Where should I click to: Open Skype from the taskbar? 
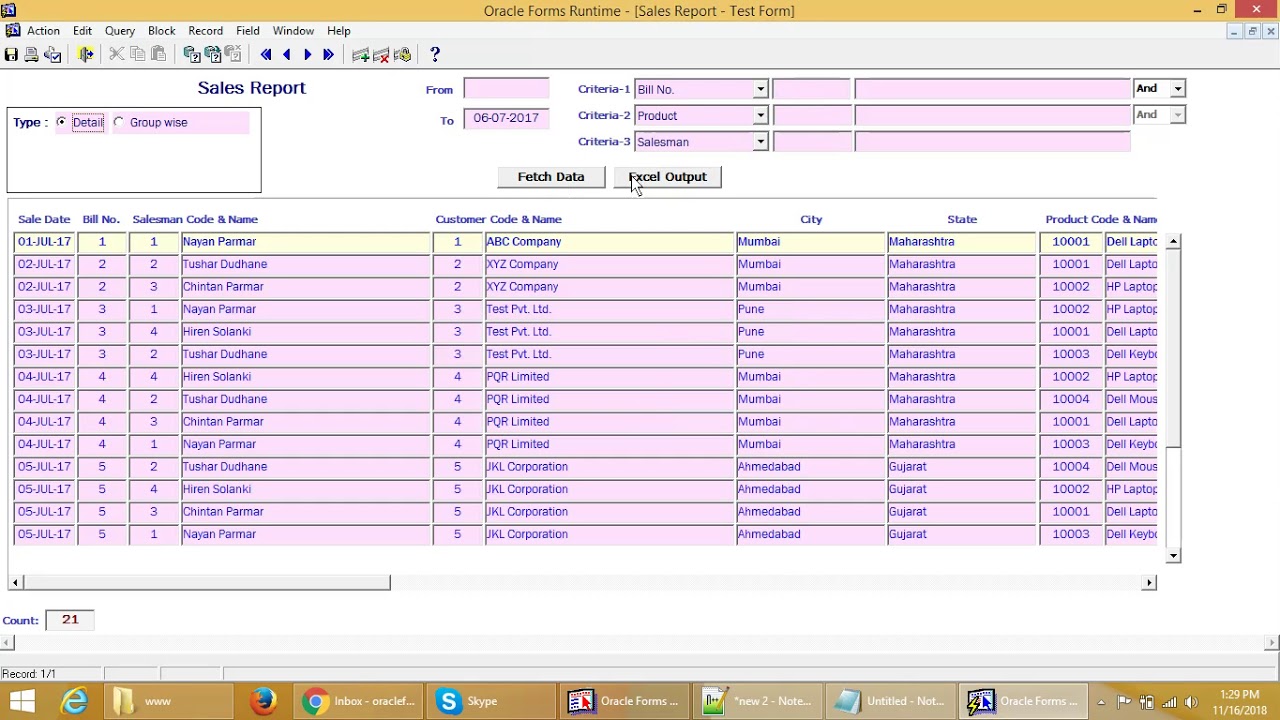490,701
